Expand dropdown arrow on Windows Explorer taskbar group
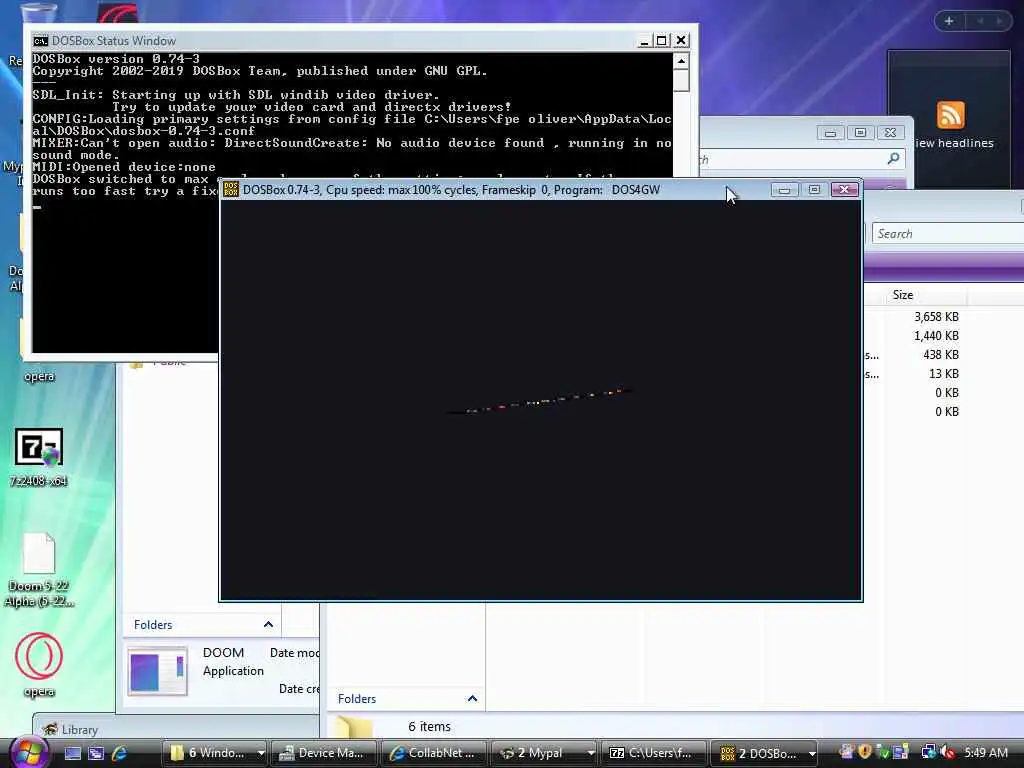 click(261, 753)
